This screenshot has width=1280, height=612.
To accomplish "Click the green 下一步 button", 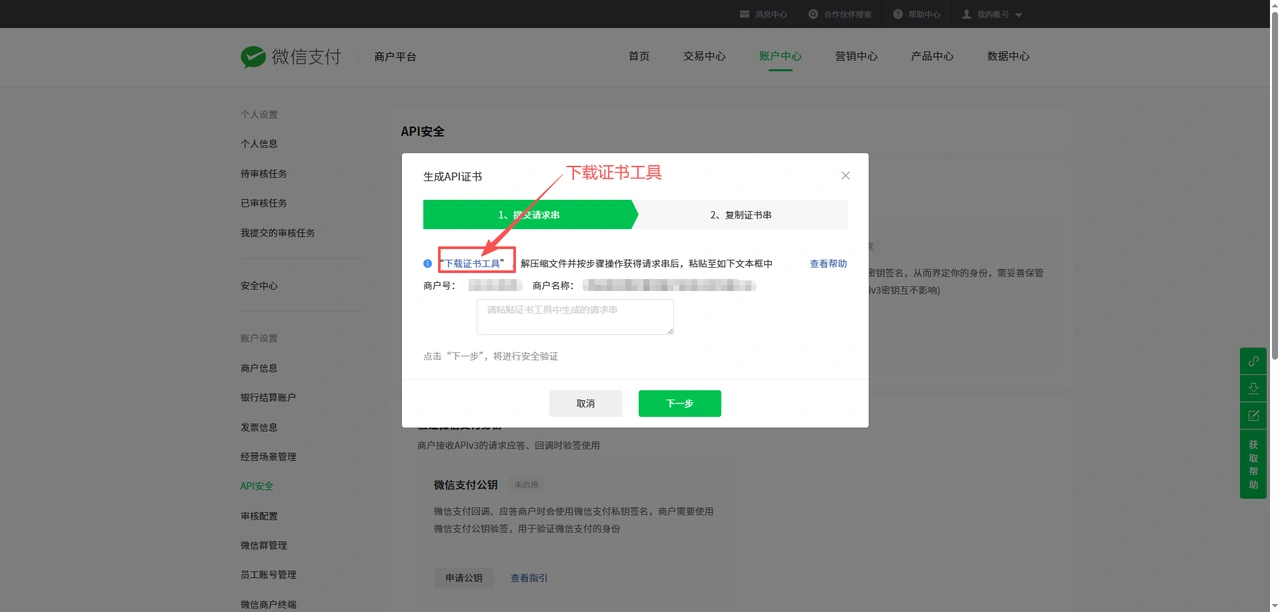I will tap(680, 403).
